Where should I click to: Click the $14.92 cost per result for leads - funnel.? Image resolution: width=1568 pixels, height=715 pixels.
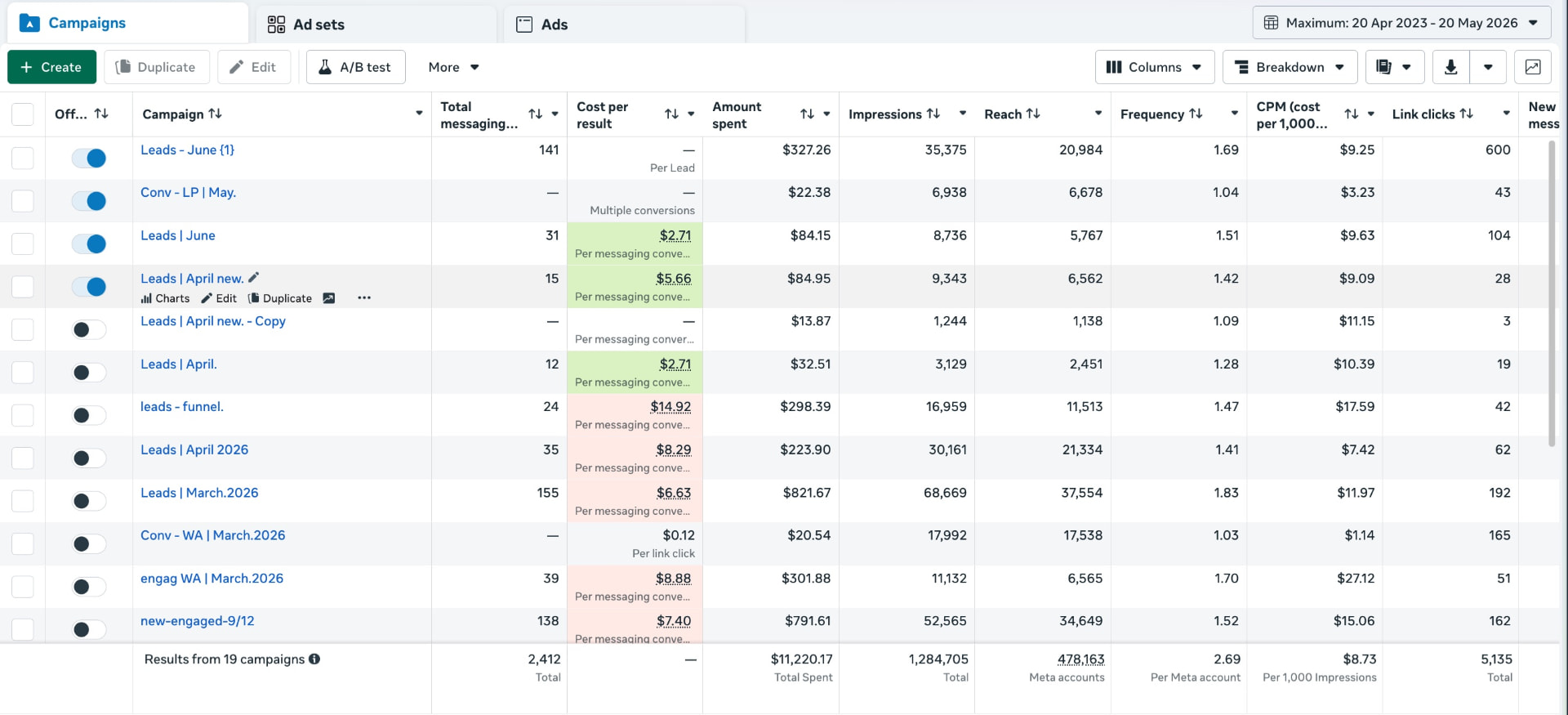(x=670, y=406)
